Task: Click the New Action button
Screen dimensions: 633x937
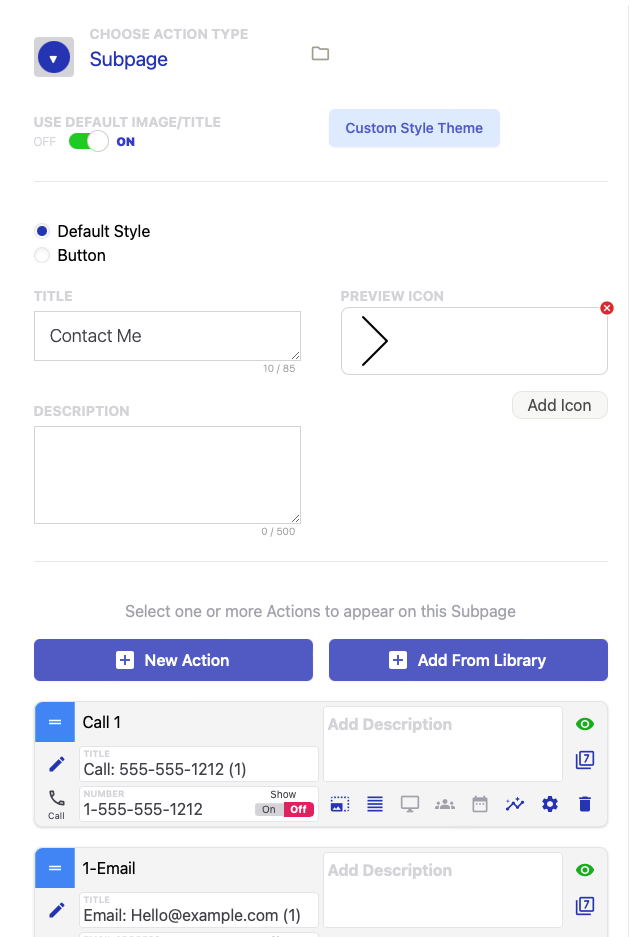Action: [173, 660]
